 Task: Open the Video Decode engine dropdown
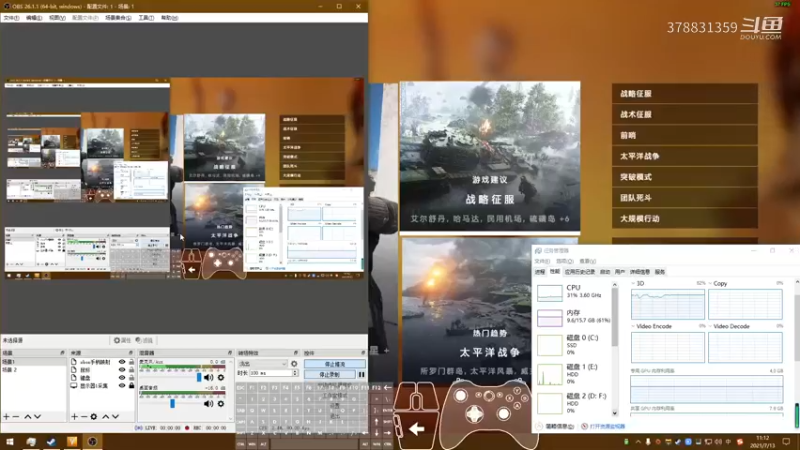point(710,326)
